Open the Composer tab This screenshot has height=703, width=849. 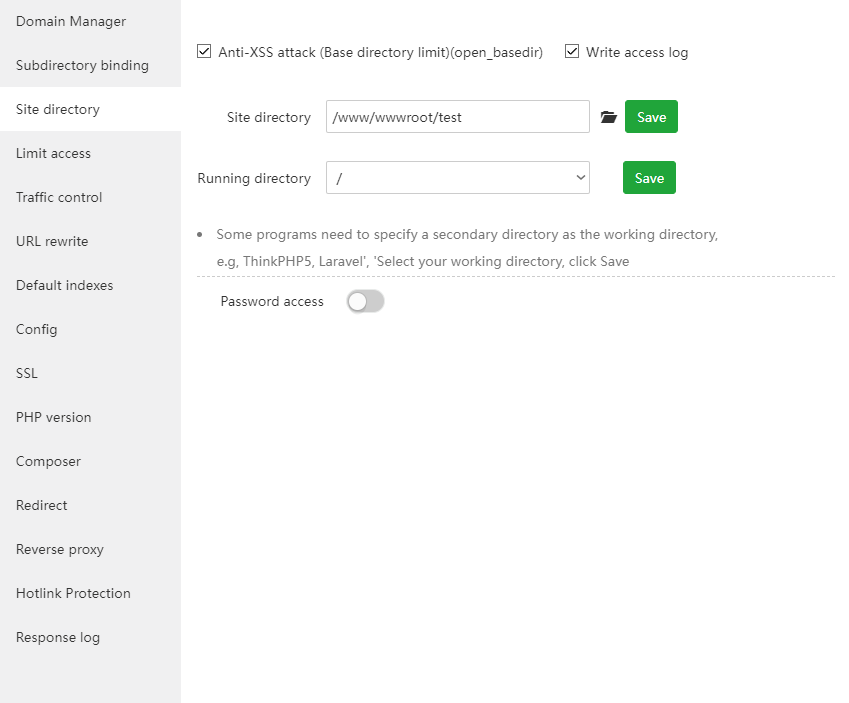coord(48,461)
